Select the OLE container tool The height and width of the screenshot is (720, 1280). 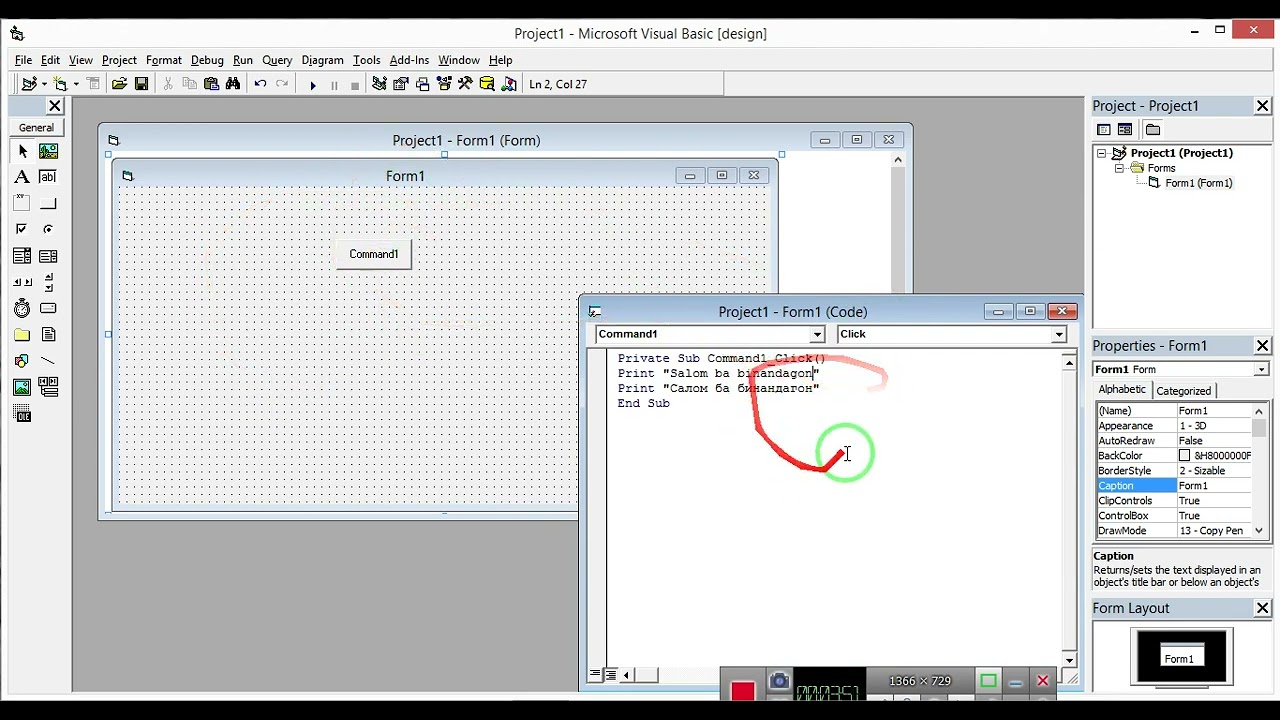pos(22,413)
